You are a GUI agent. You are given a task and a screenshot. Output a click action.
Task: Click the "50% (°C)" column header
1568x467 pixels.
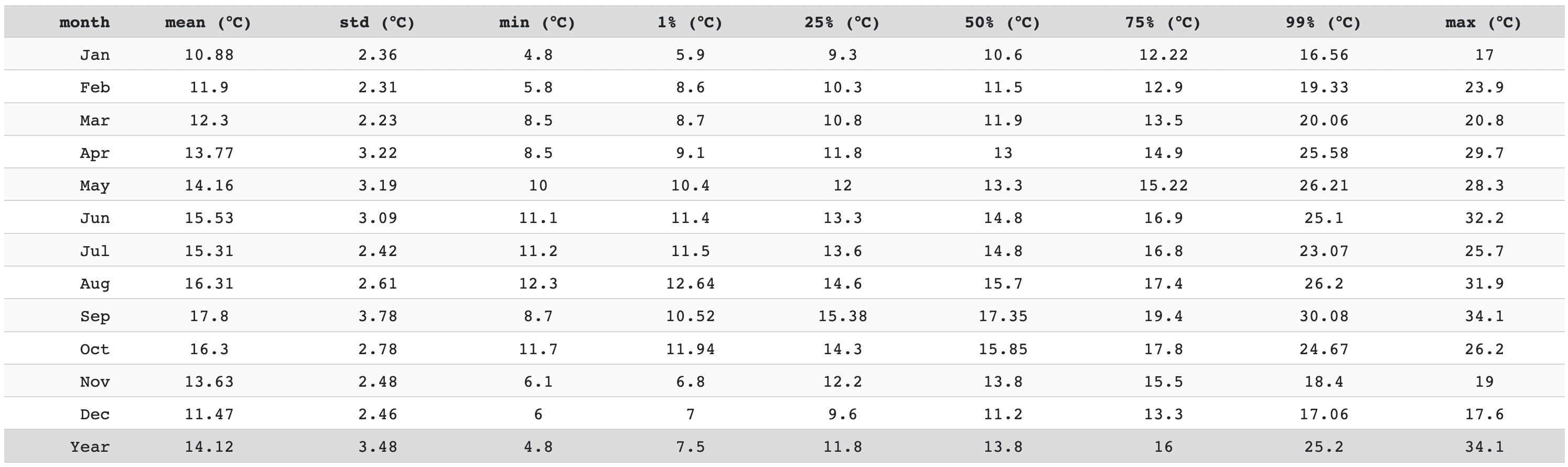[x=1003, y=23]
